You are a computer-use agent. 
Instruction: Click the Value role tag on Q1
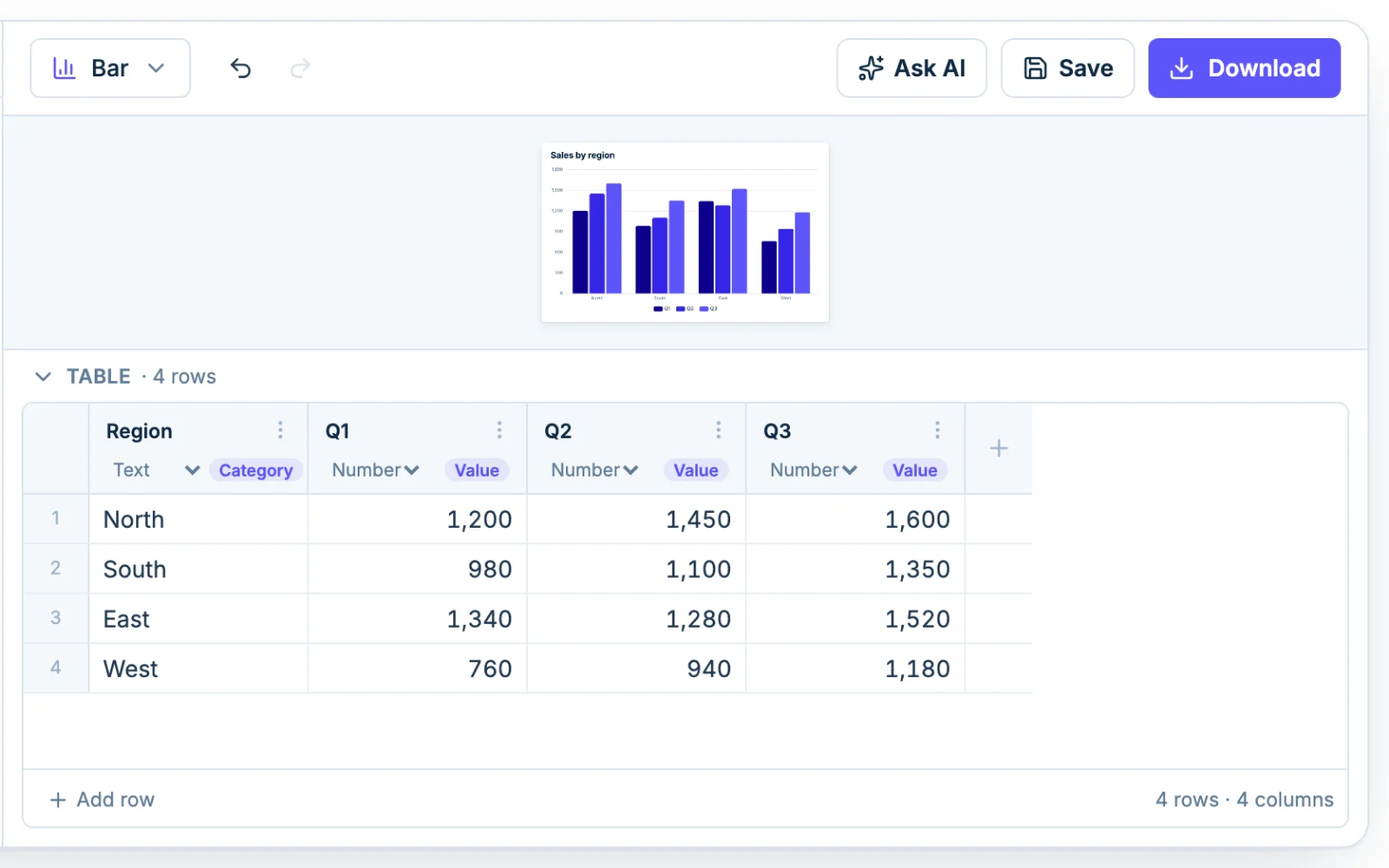click(x=477, y=470)
